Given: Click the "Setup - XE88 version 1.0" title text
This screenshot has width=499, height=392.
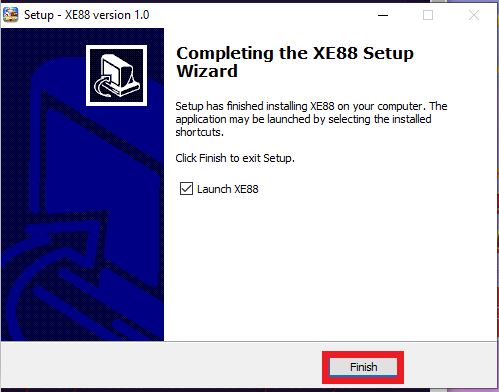Looking at the screenshot, I should point(87,15).
